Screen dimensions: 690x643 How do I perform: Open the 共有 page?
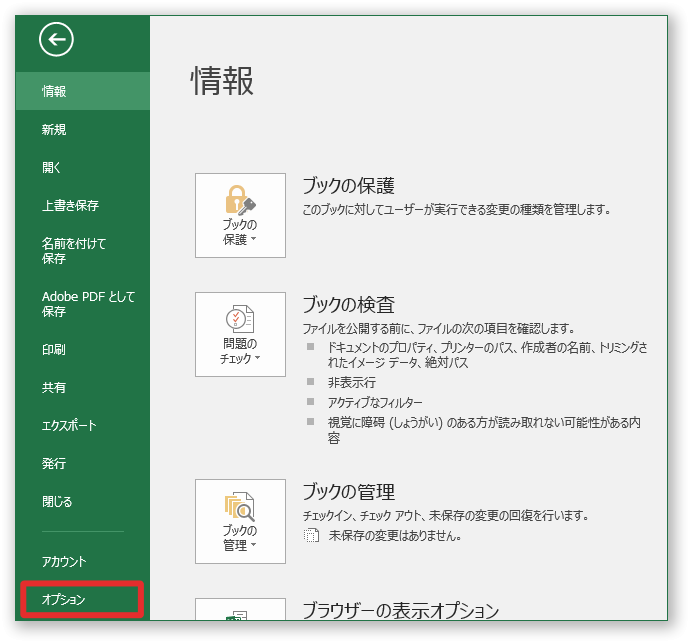pyautogui.click(x=83, y=387)
